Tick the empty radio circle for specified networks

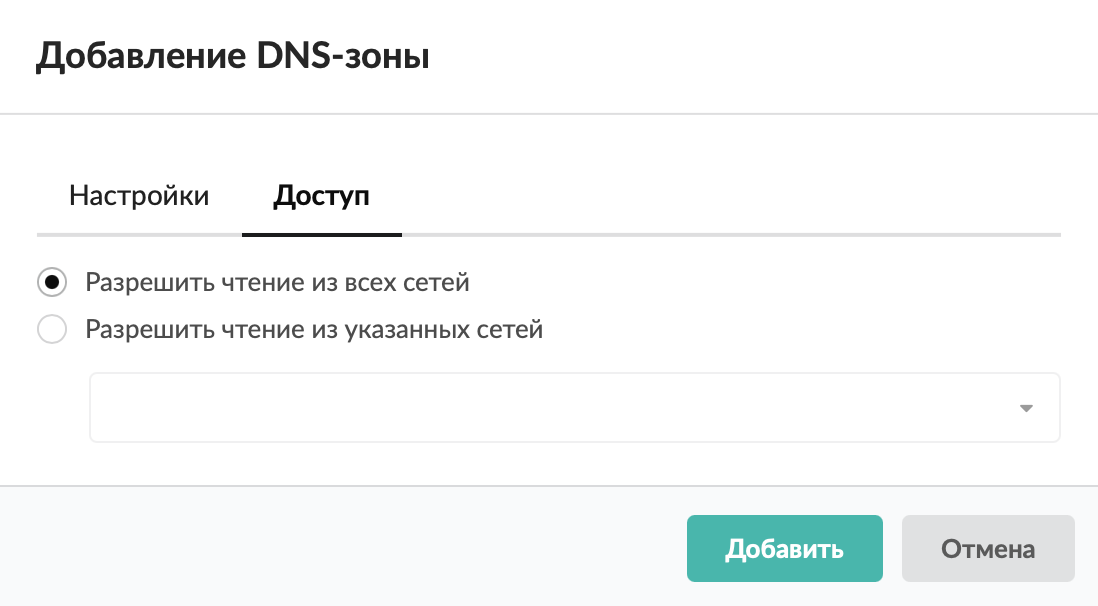coord(52,329)
